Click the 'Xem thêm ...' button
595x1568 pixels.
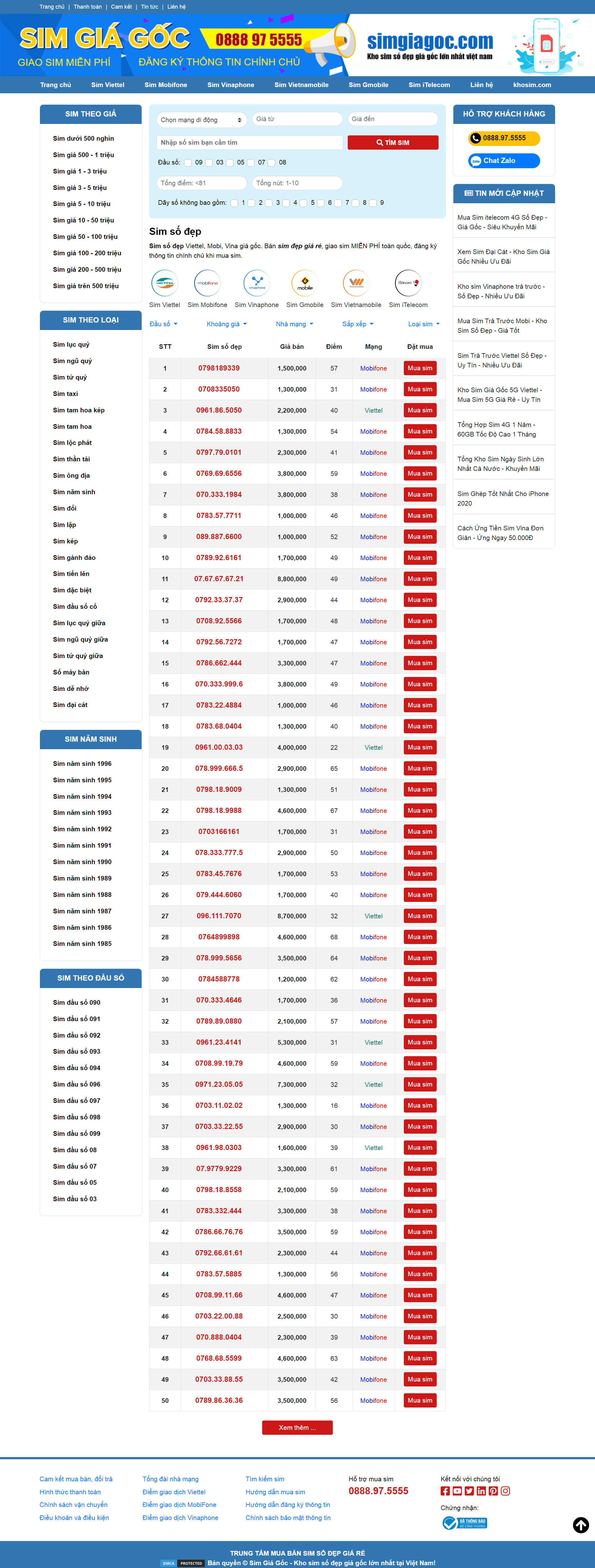[x=297, y=1427]
